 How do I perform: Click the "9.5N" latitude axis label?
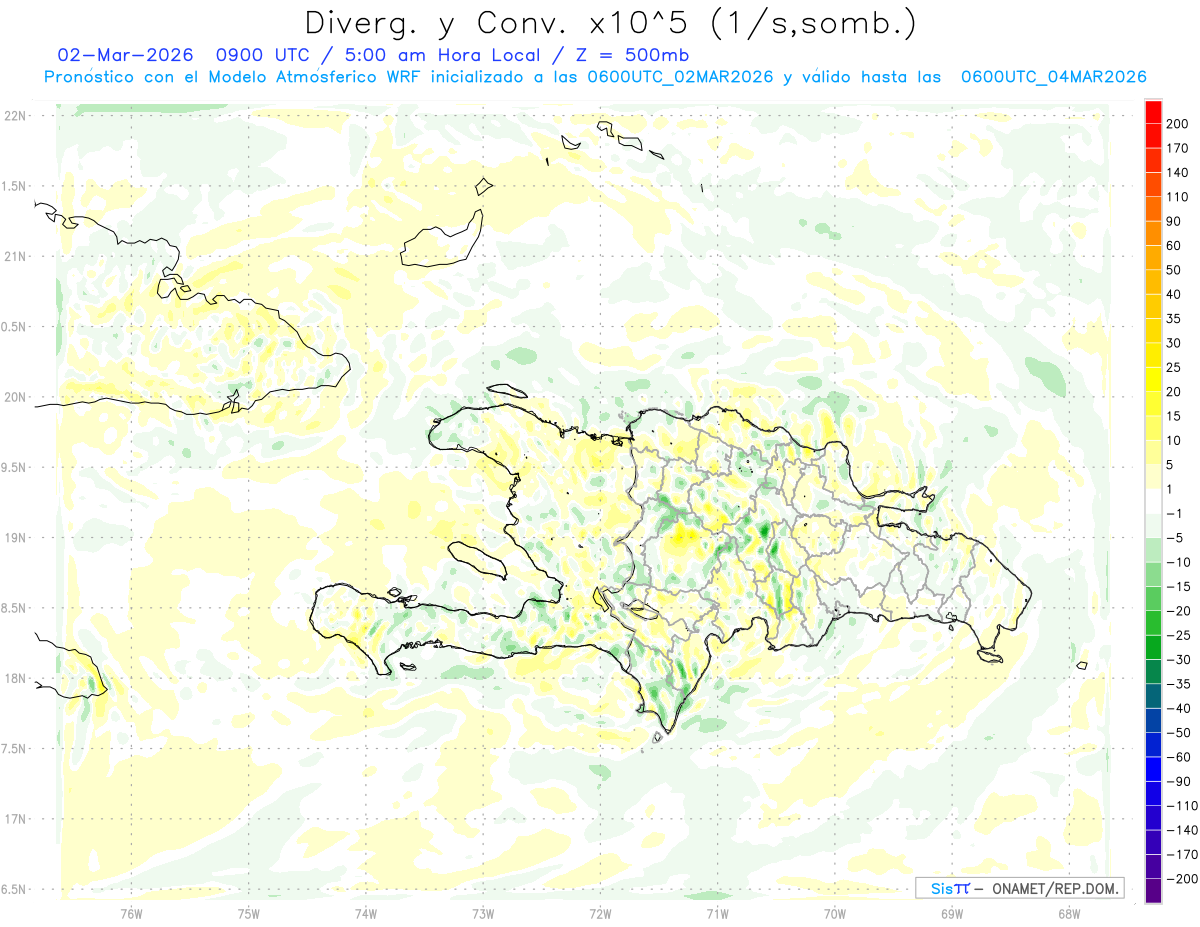point(14,468)
